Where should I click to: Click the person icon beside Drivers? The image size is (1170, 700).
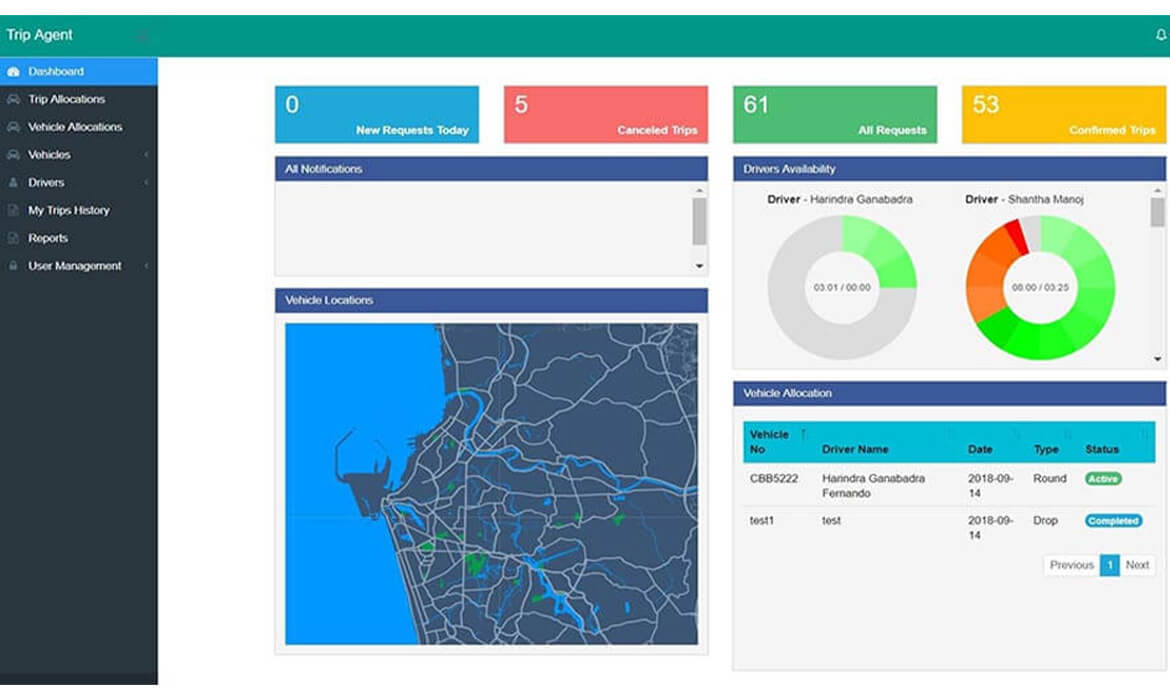point(13,183)
